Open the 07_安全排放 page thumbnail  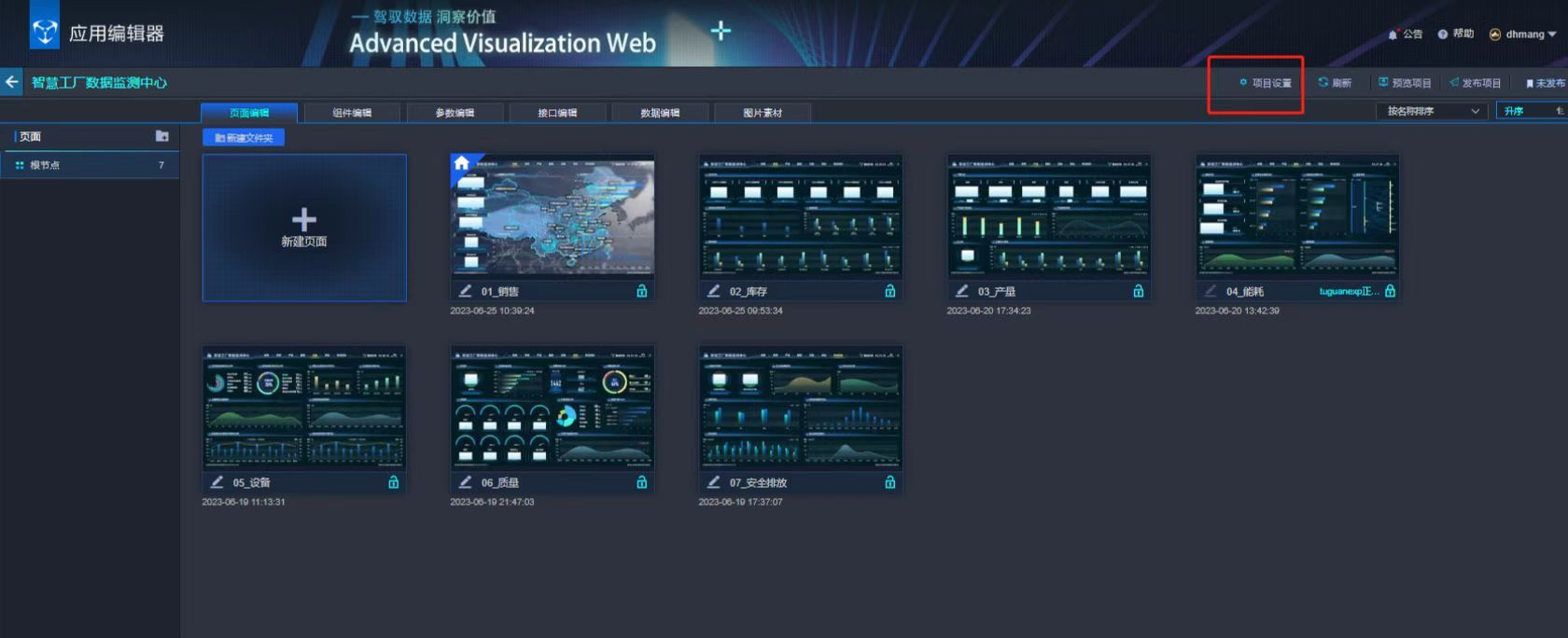pos(801,407)
